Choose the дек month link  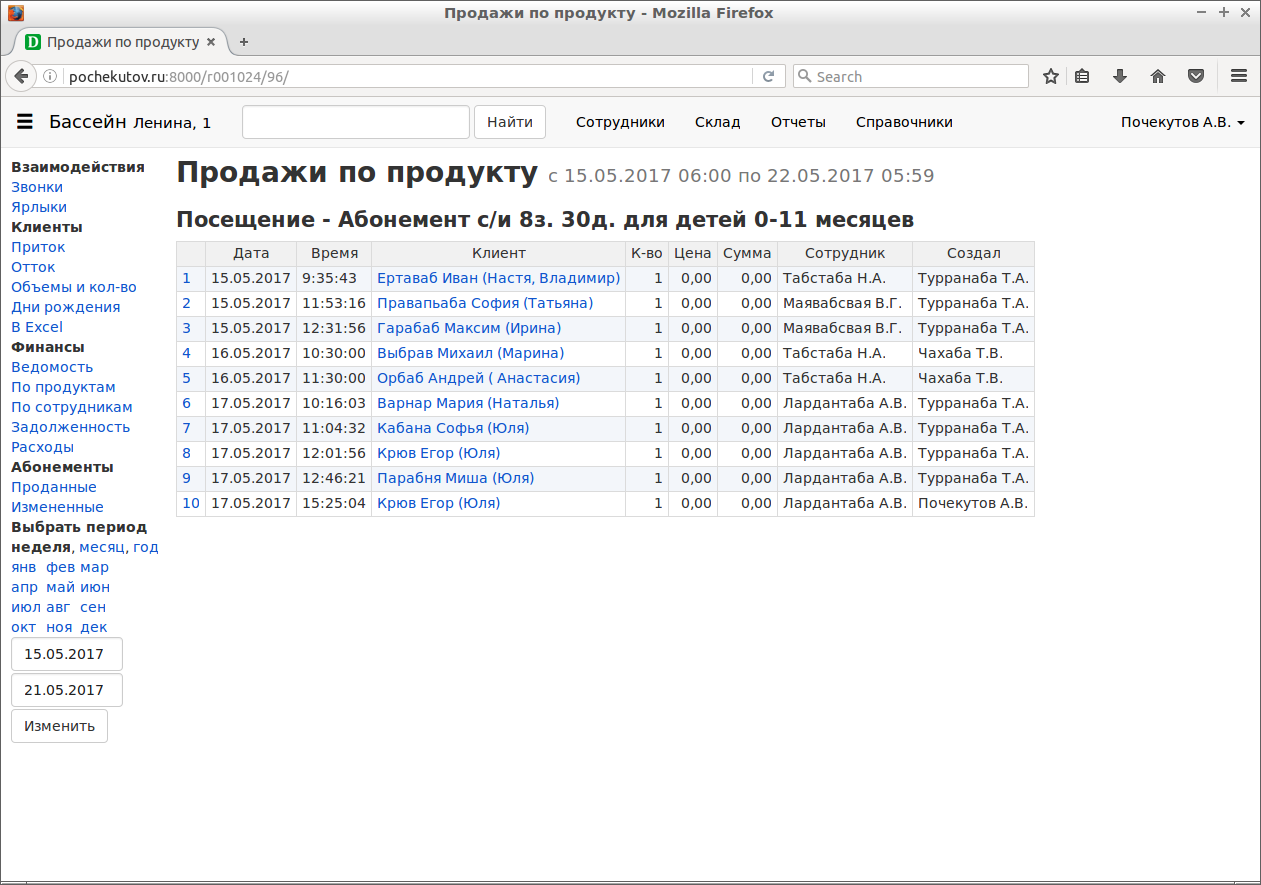click(x=94, y=627)
